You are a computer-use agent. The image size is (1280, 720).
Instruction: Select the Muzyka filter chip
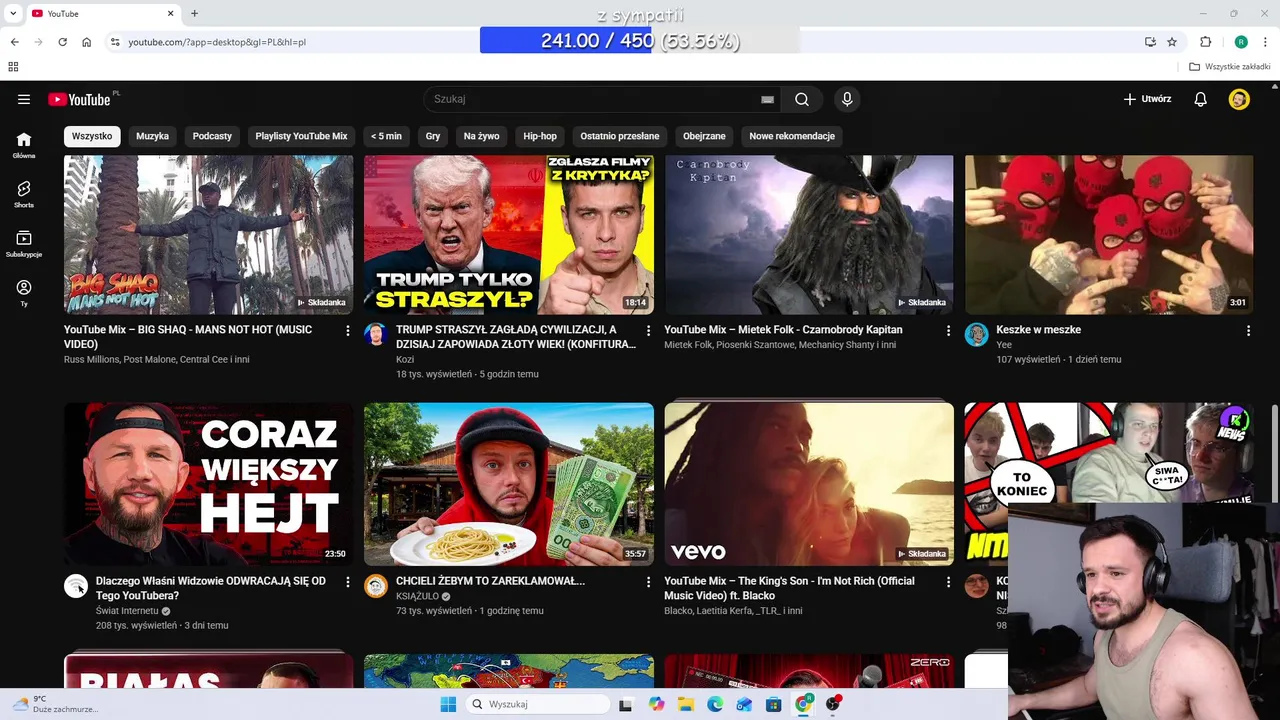pos(152,136)
